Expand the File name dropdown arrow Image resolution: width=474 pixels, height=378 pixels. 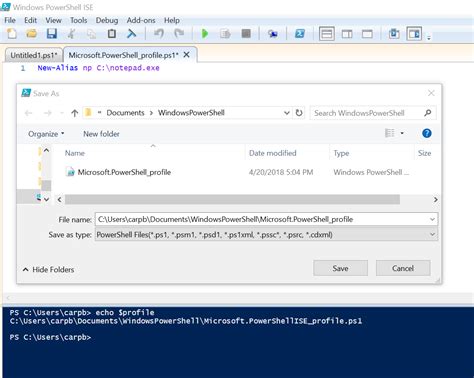tap(432, 219)
